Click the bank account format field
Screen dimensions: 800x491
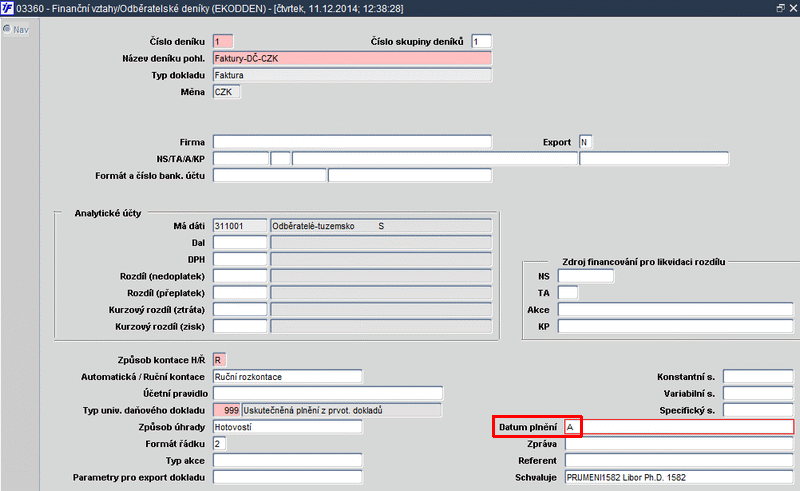click(269, 176)
